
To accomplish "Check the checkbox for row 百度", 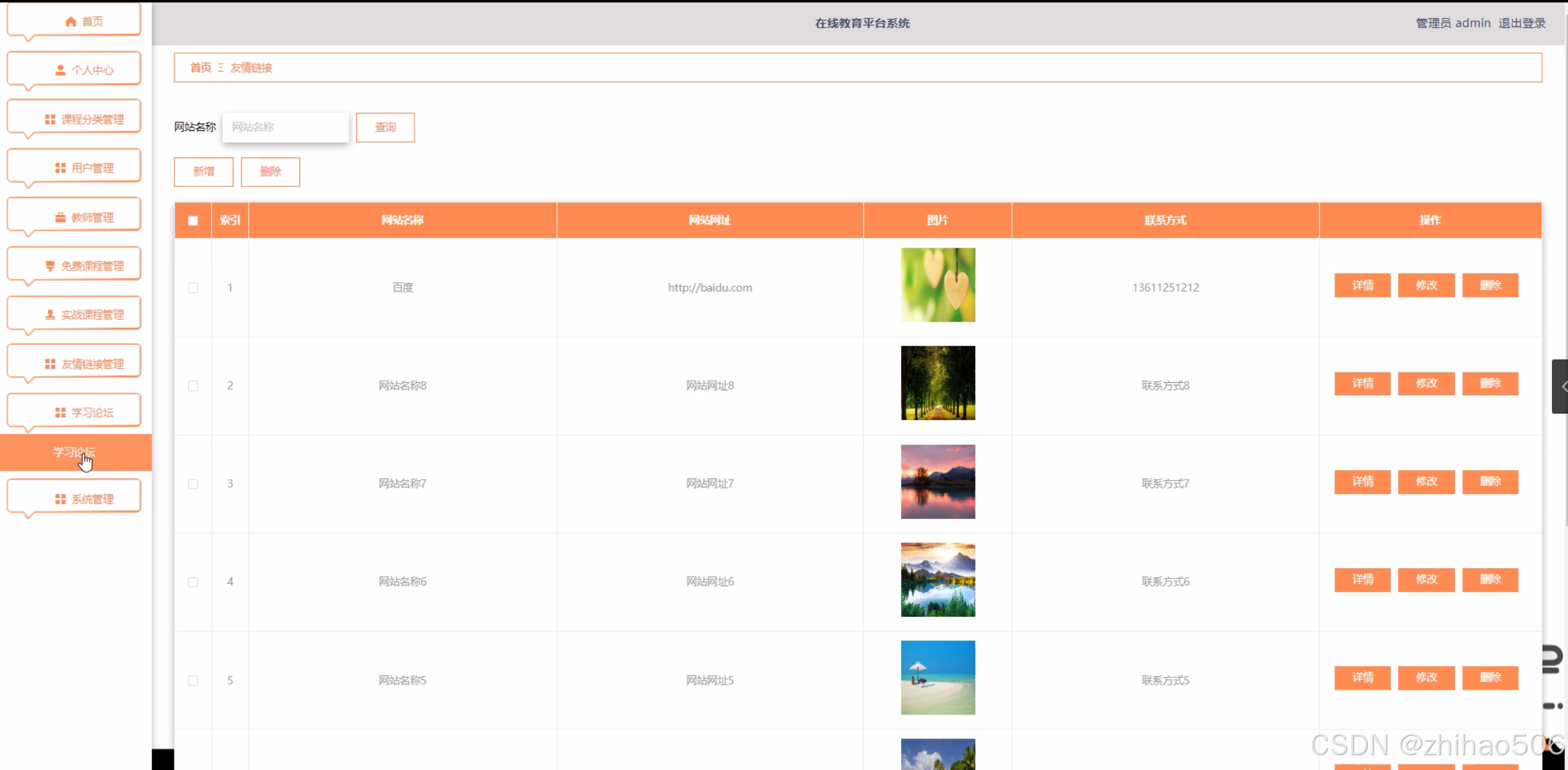I will point(193,288).
